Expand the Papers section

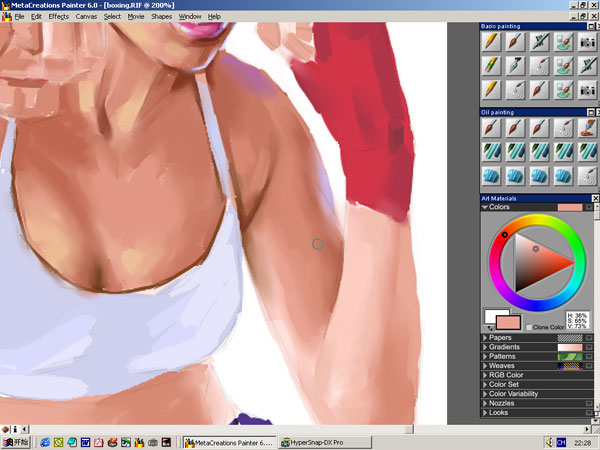486,338
